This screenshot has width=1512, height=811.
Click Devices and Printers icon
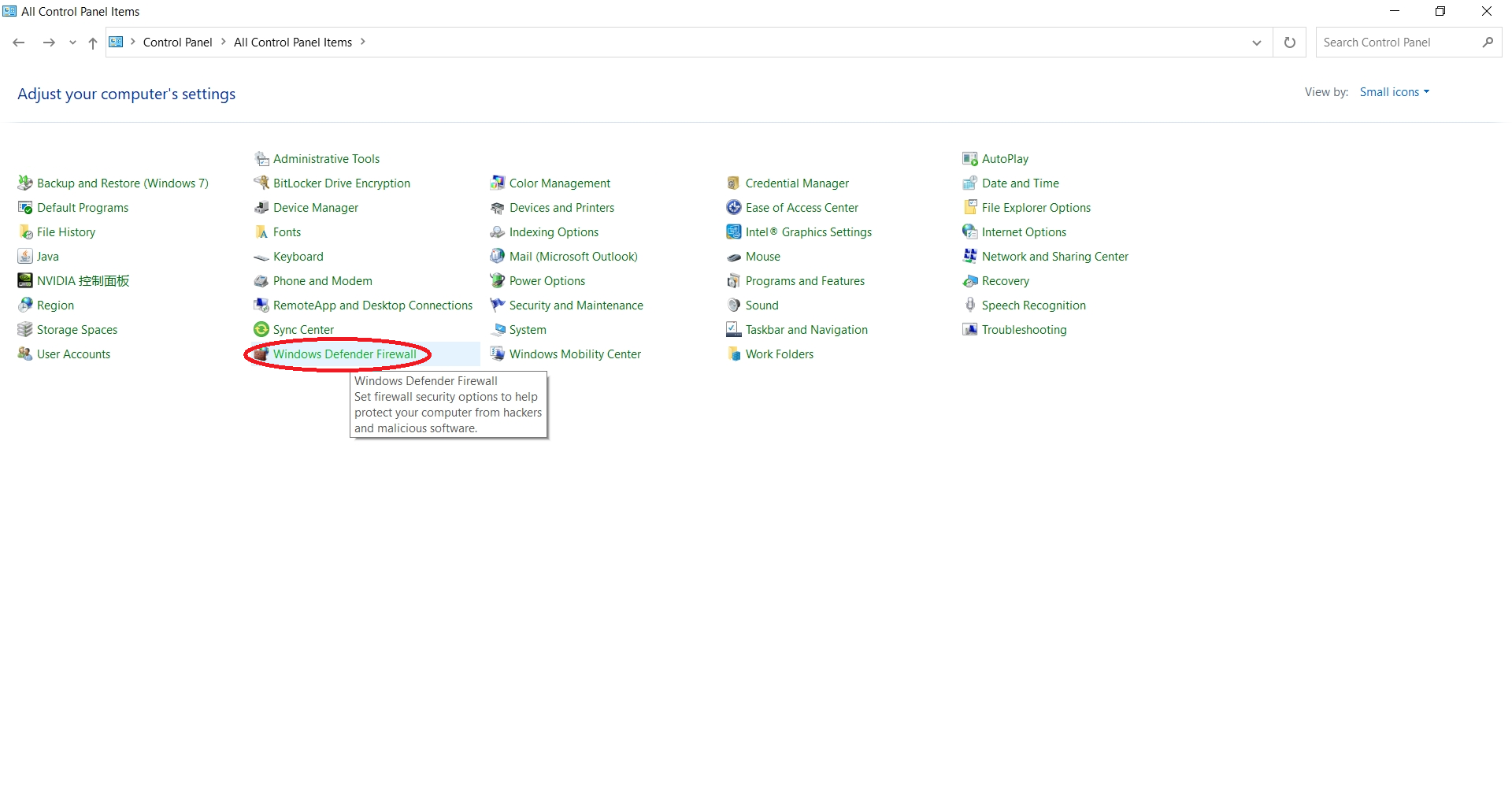click(498, 208)
